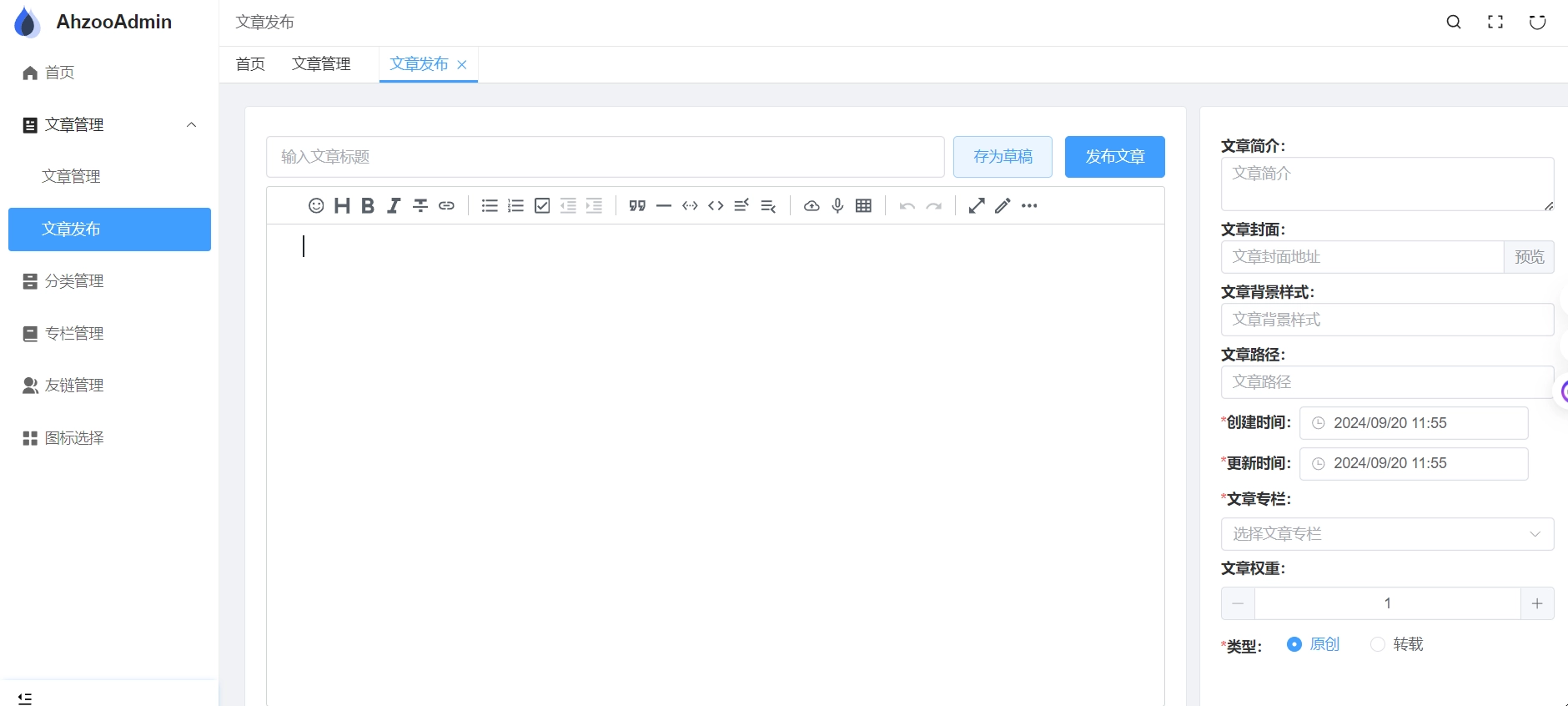
Task: Open the emoji picker in editor toolbar
Action: (x=316, y=206)
